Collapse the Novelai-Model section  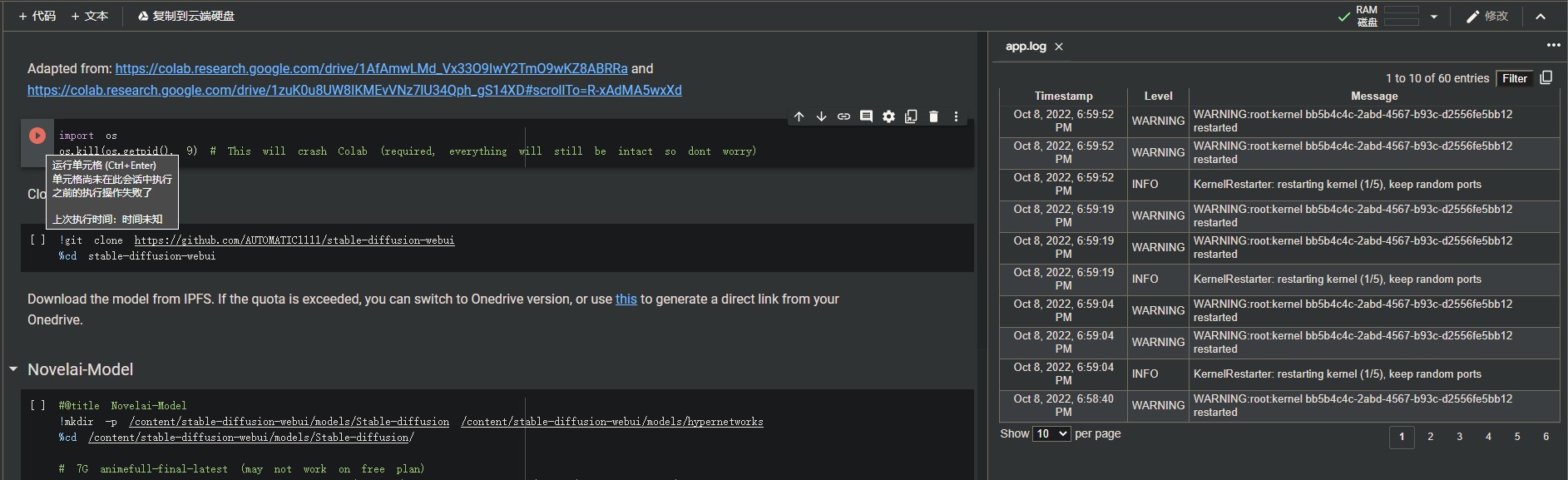(x=13, y=369)
